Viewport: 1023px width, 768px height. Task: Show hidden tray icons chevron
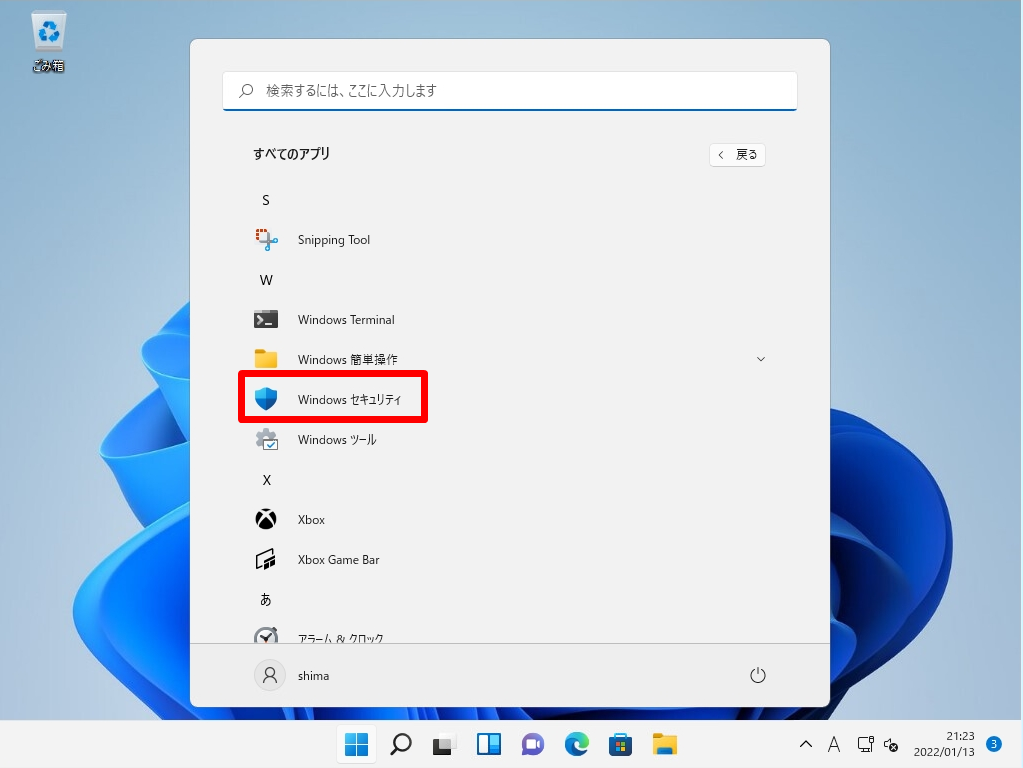coord(806,744)
